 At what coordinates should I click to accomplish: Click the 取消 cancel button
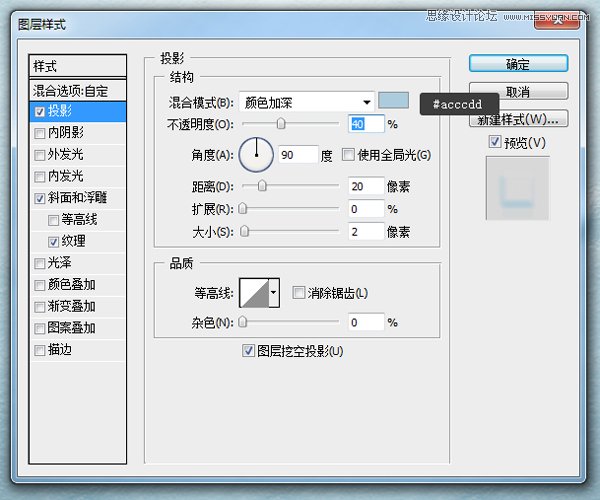click(518, 91)
